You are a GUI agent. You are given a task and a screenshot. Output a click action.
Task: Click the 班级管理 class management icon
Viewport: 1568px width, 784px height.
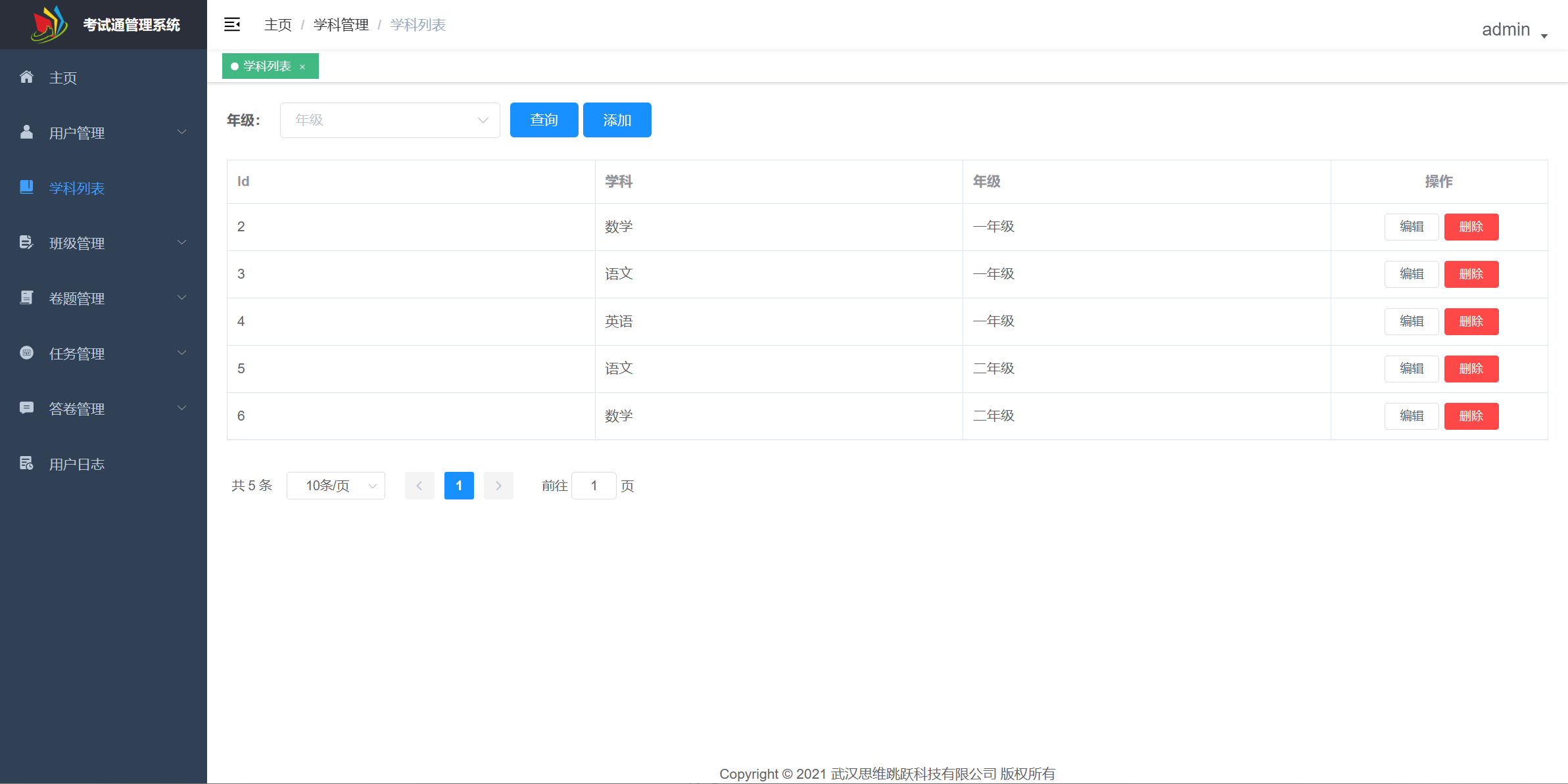26,242
